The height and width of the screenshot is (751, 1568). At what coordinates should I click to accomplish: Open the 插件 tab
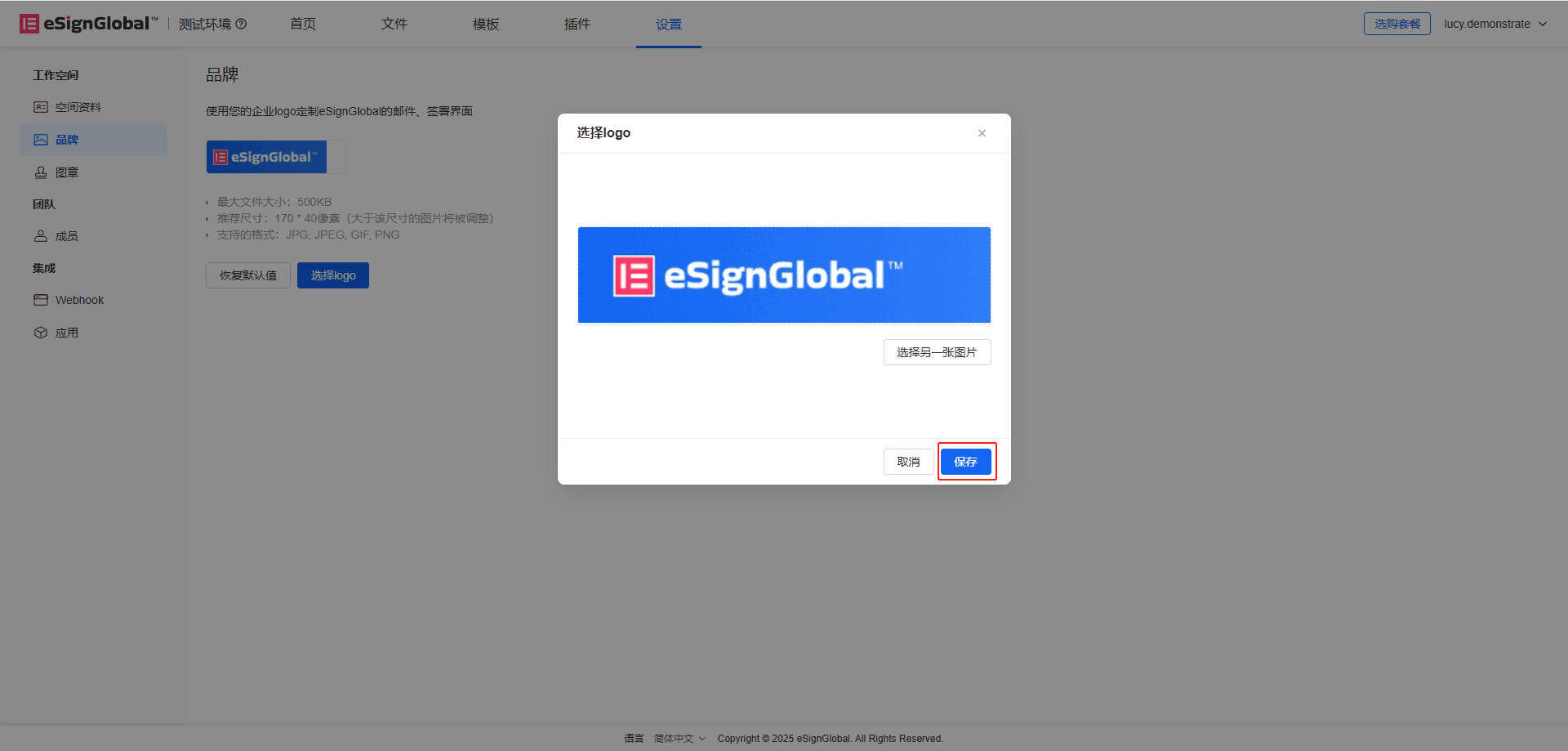tap(577, 25)
